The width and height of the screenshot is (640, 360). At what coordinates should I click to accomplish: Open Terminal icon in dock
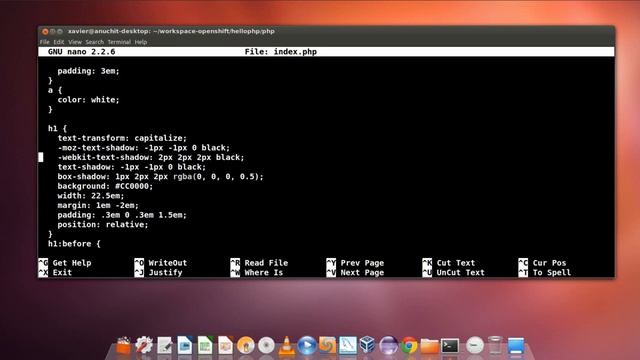pos(450,346)
